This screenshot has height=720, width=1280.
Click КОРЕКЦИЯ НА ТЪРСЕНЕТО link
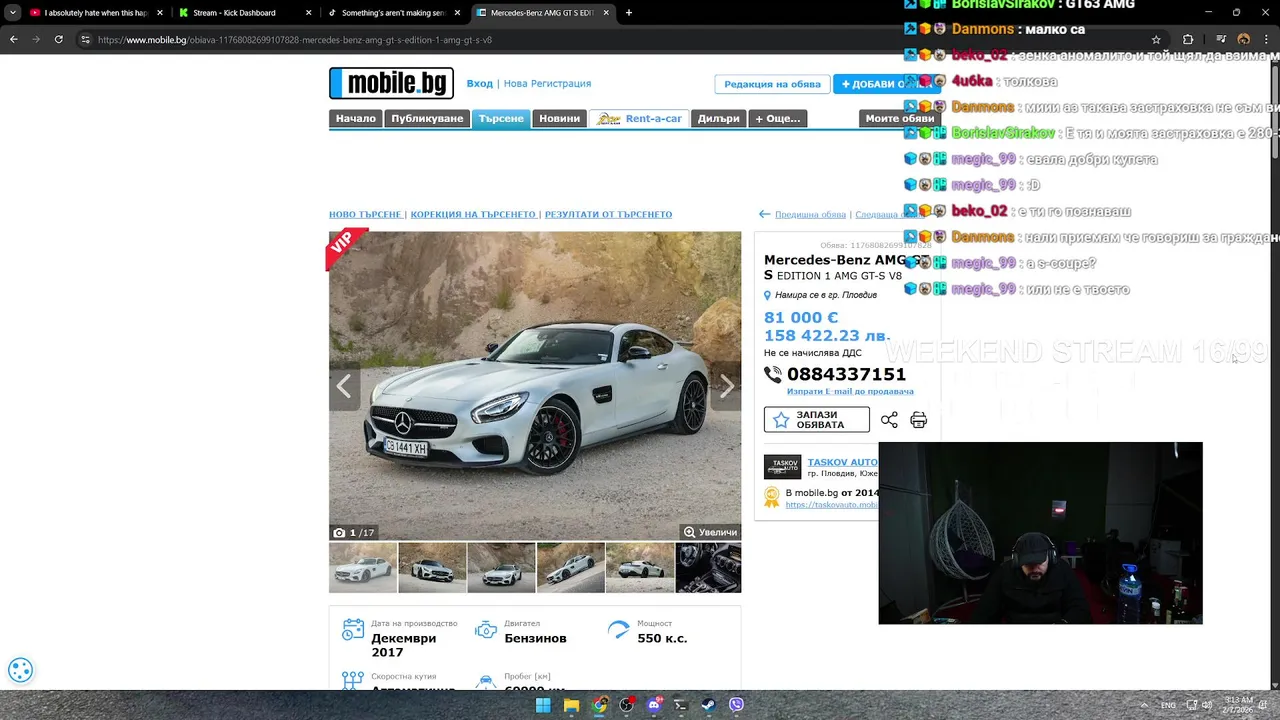tap(473, 214)
